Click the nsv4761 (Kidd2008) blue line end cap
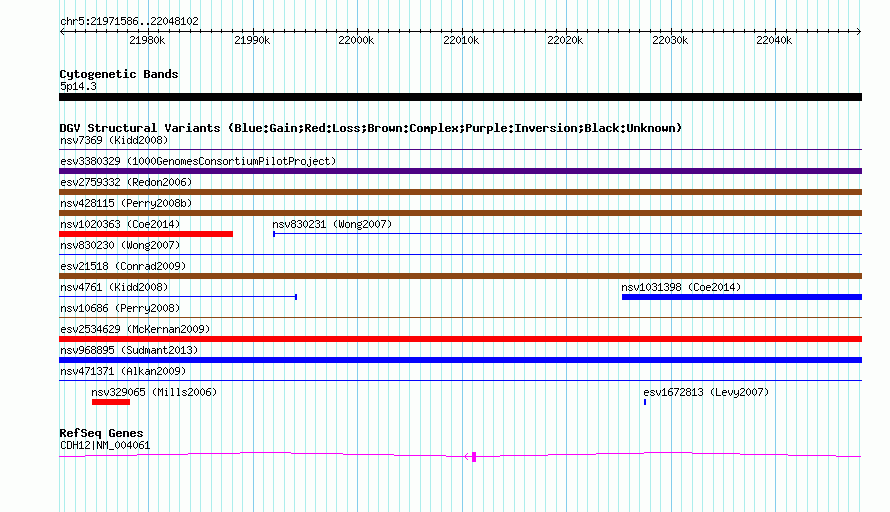890x512 pixels. coord(296,297)
